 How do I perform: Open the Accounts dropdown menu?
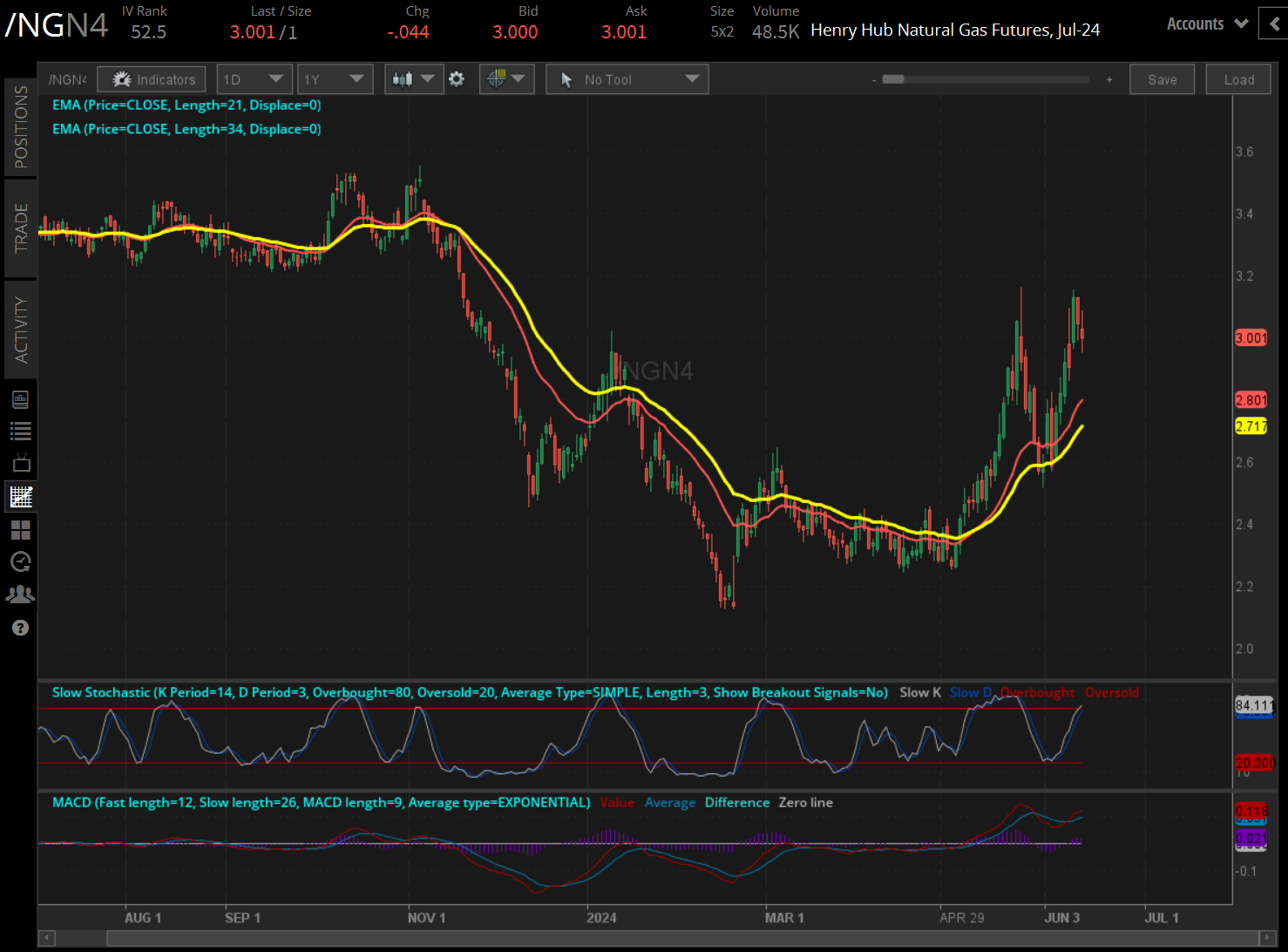(x=1207, y=24)
